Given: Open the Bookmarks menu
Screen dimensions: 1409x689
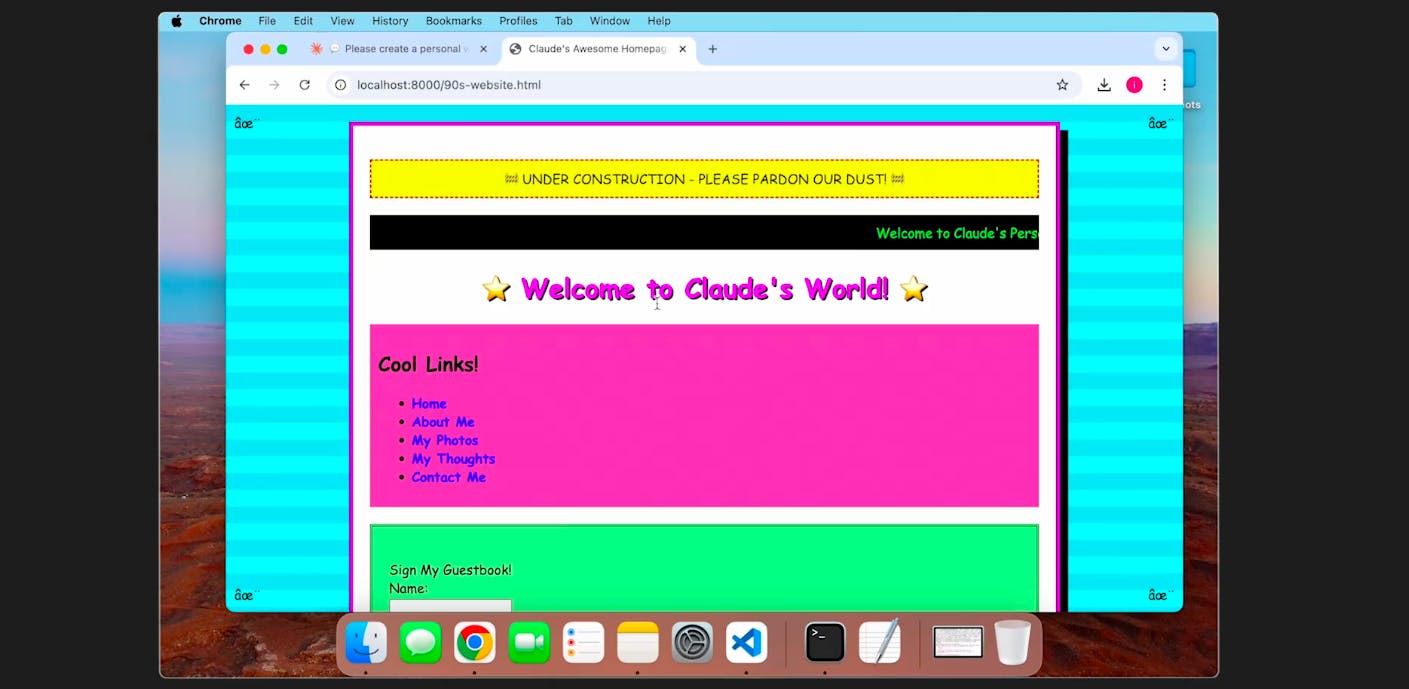Looking at the screenshot, I should pyautogui.click(x=453, y=20).
